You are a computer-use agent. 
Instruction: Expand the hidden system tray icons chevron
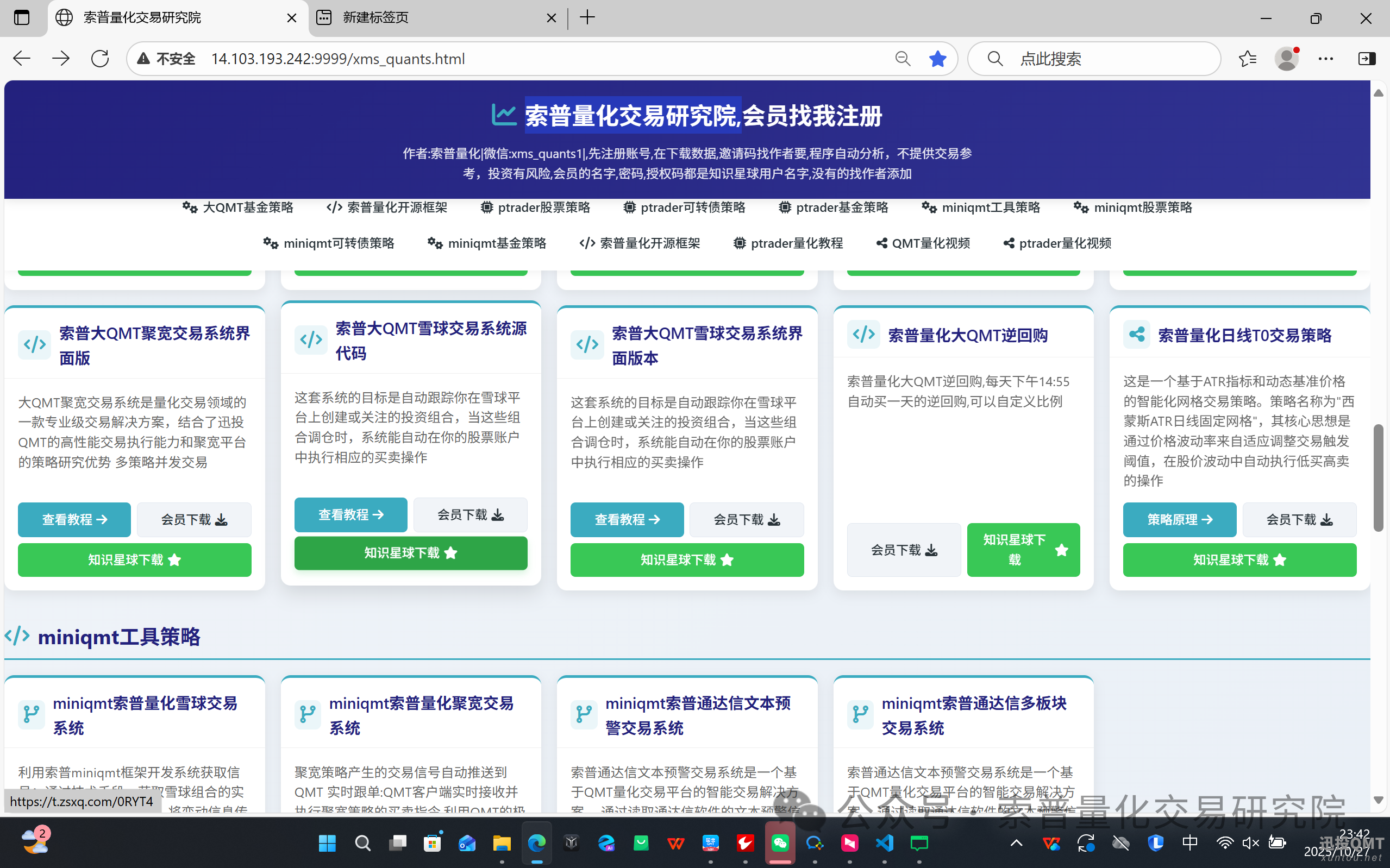point(1016,842)
